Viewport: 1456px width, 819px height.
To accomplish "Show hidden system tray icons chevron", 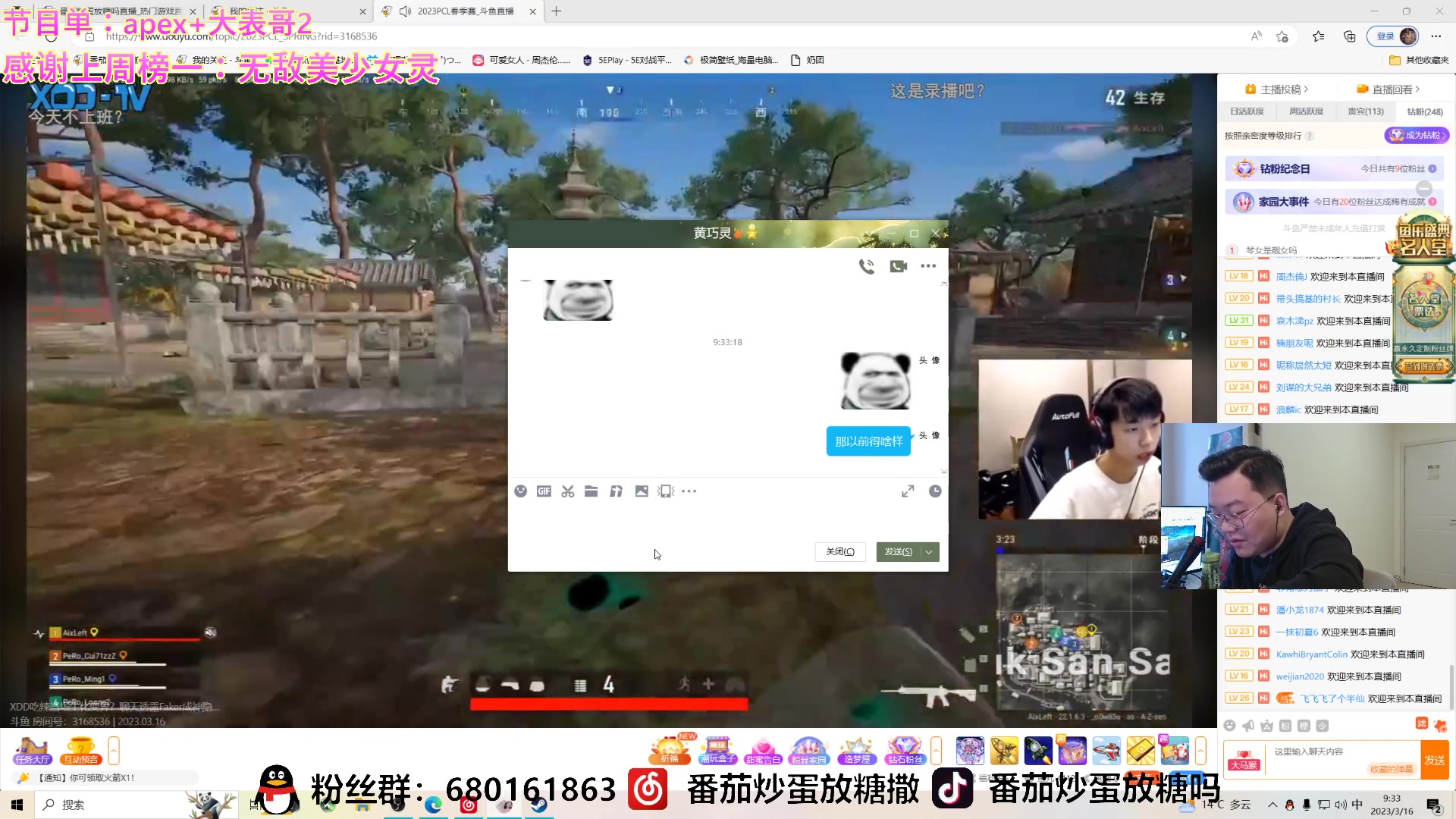I will (x=1272, y=805).
